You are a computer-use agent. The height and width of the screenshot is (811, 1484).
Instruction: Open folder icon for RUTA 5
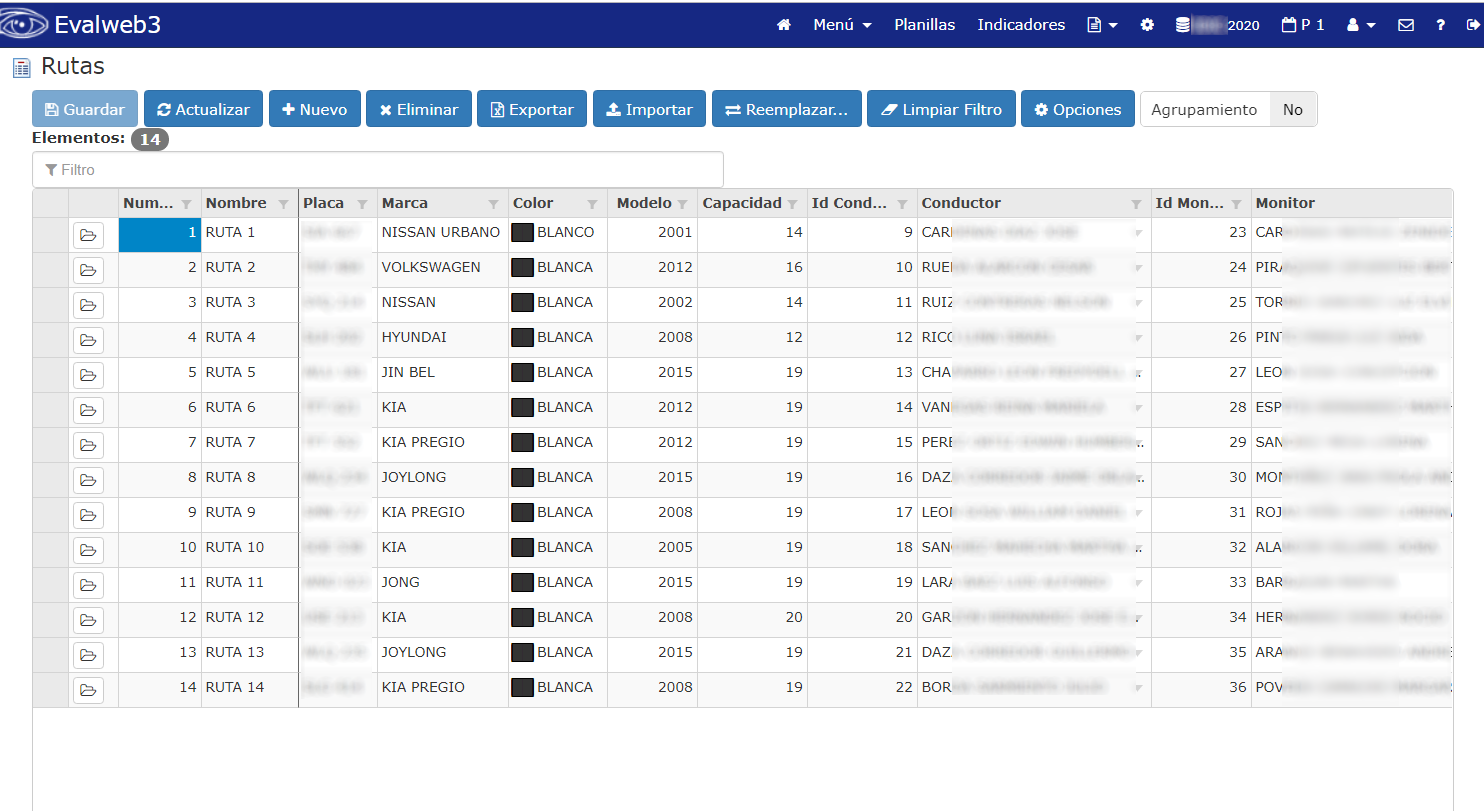pyautogui.click(x=88, y=376)
